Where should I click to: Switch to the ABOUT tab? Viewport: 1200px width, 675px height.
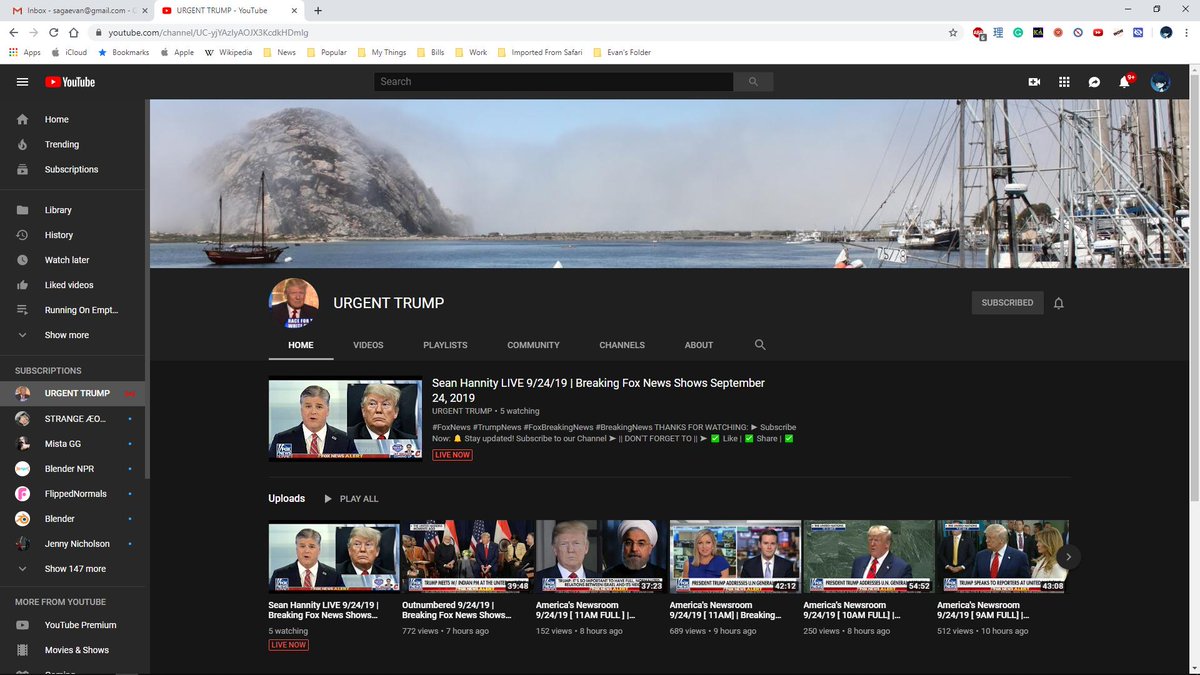point(699,345)
